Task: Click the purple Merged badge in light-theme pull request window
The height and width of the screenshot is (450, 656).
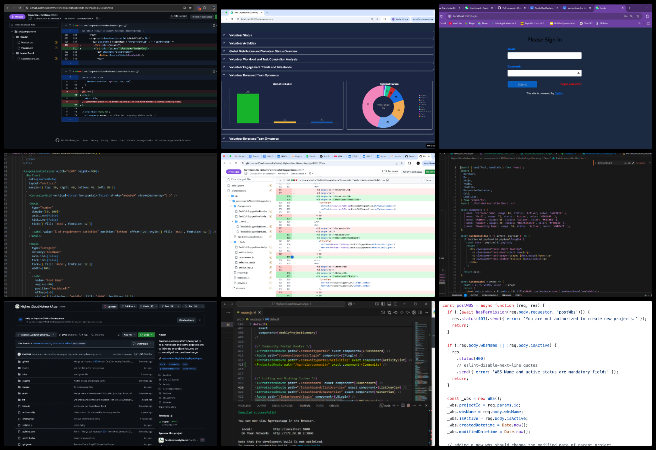Action: (233, 171)
